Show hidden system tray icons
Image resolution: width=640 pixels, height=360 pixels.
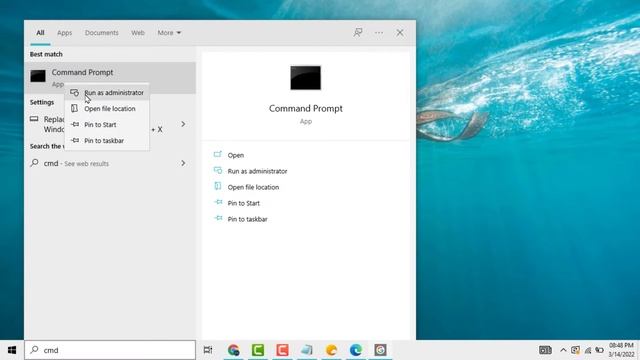point(563,350)
